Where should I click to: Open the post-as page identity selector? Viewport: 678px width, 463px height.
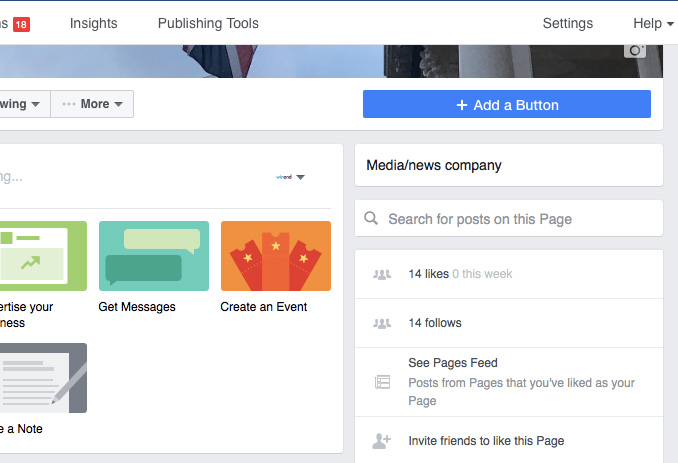[290, 177]
